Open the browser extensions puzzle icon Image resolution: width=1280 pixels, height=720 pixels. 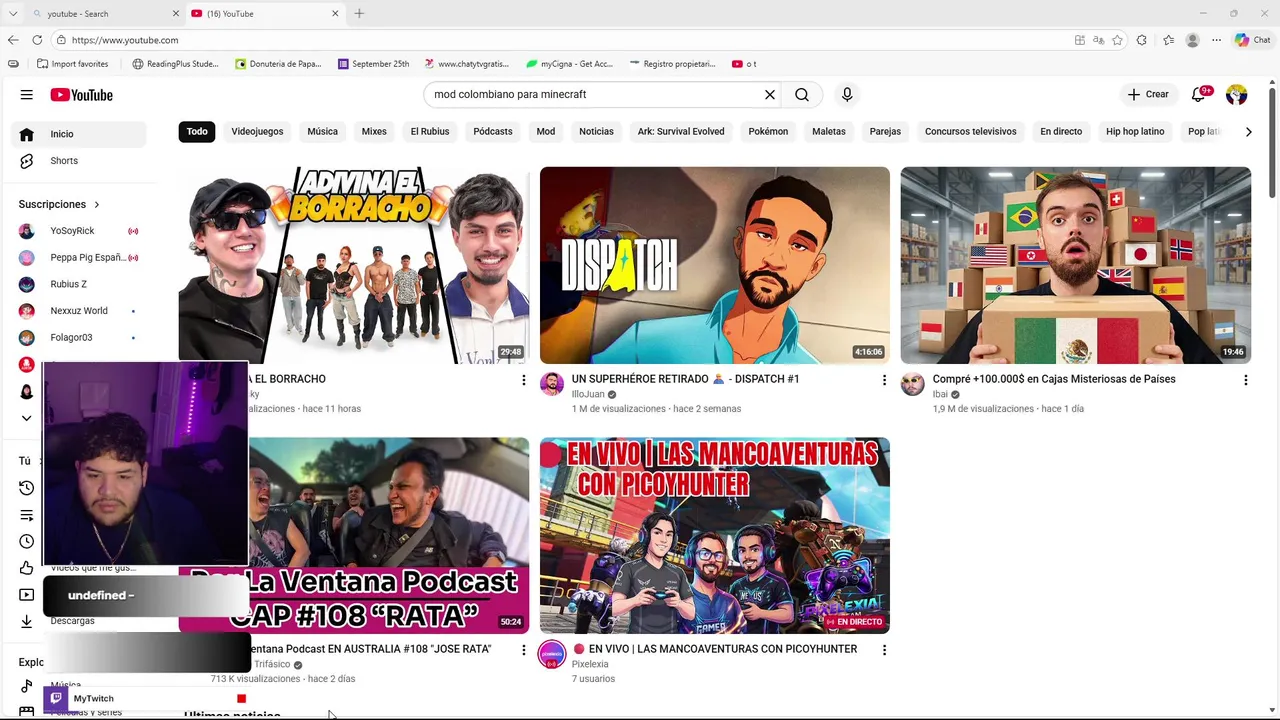[1142, 40]
